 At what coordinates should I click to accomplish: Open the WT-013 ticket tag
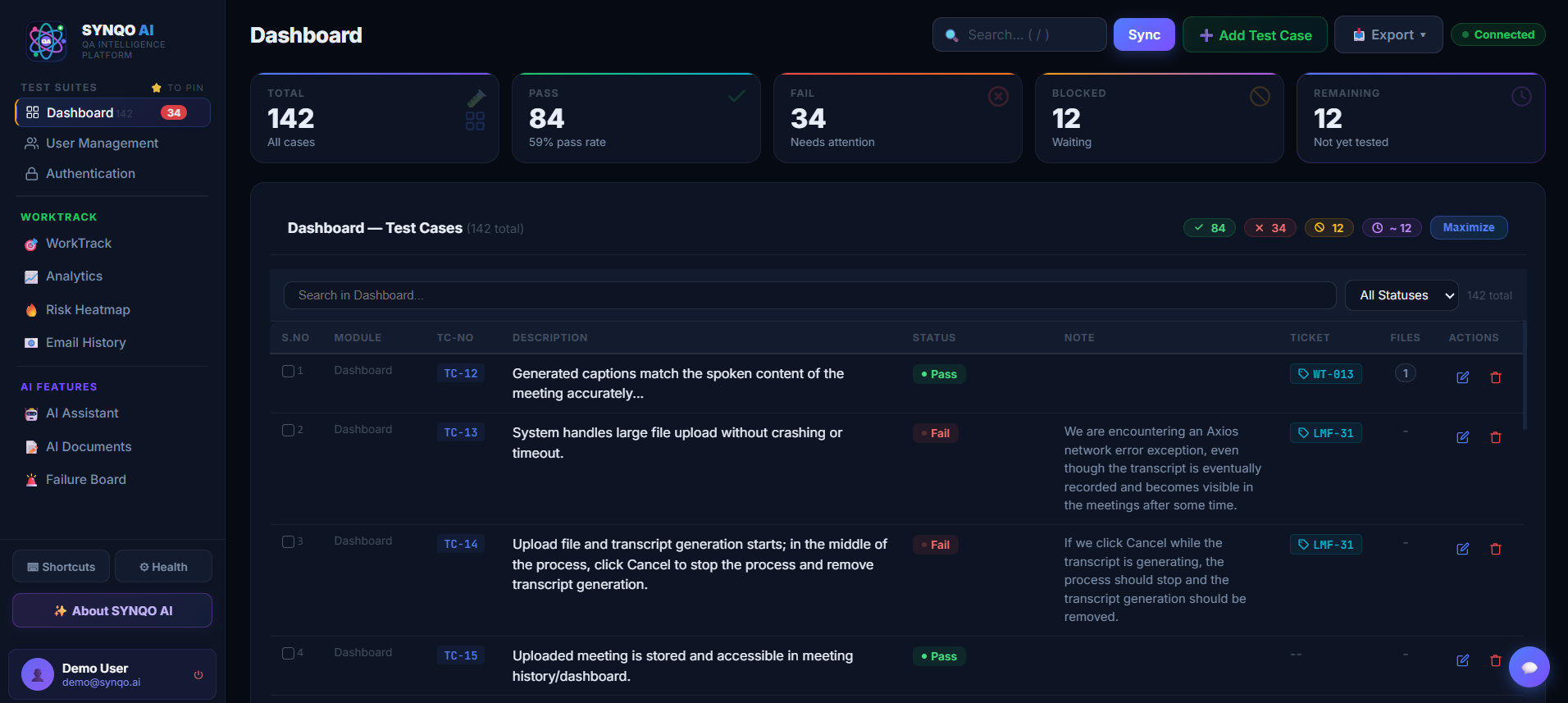[x=1325, y=374]
